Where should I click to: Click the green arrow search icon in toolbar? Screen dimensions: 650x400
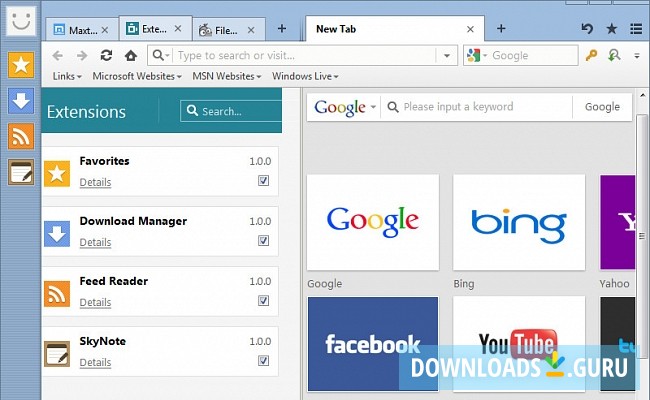pyautogui.click(x=614, y=55)
